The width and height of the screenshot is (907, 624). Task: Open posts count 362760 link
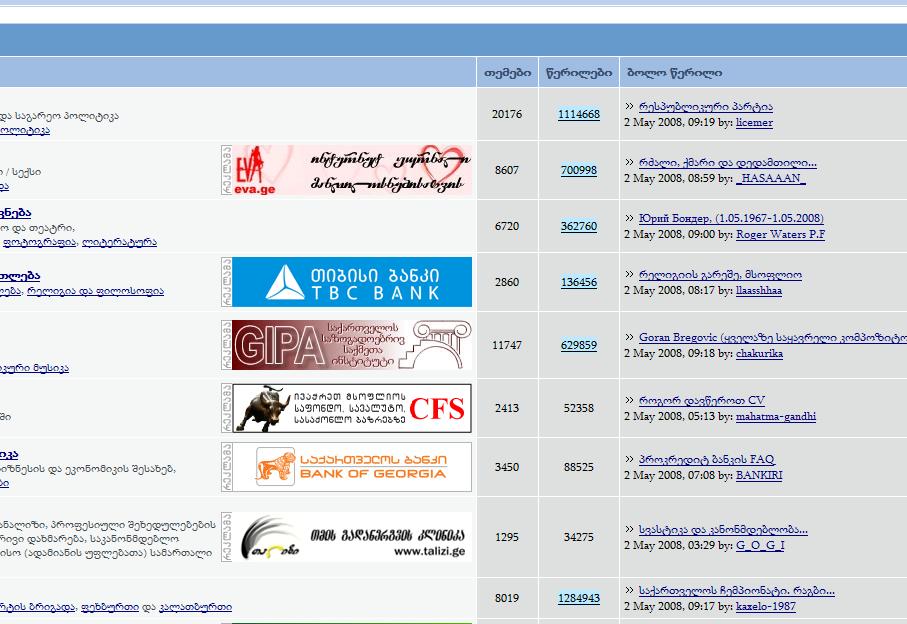click(578, 227)
